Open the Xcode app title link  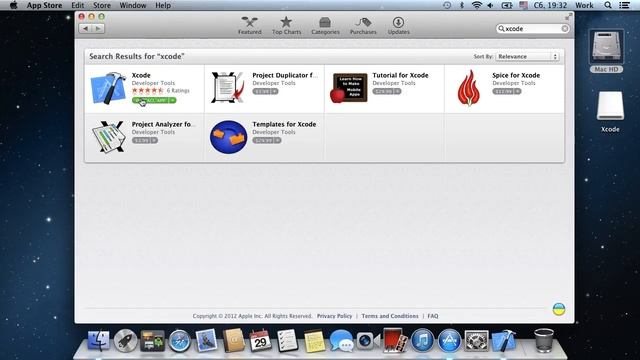point(141,75)
